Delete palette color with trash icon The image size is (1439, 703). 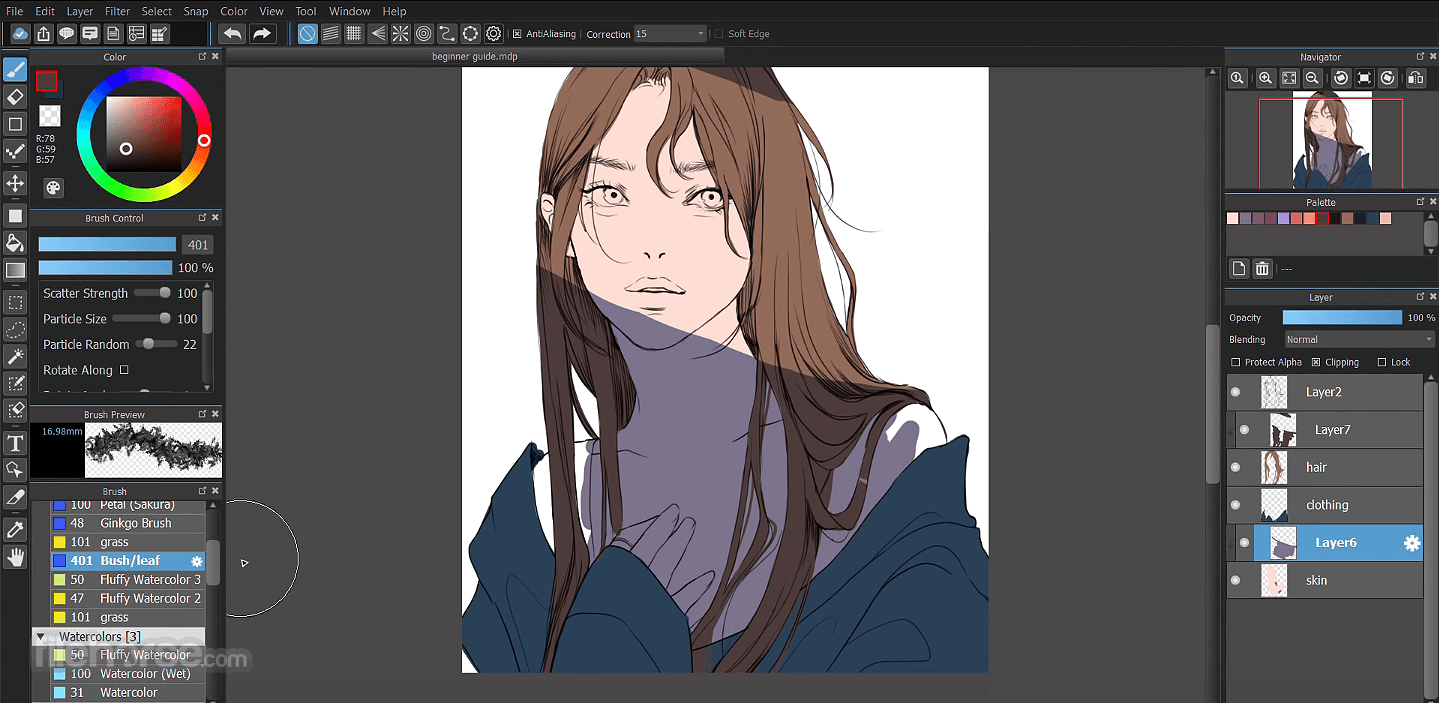(1262, 268)
